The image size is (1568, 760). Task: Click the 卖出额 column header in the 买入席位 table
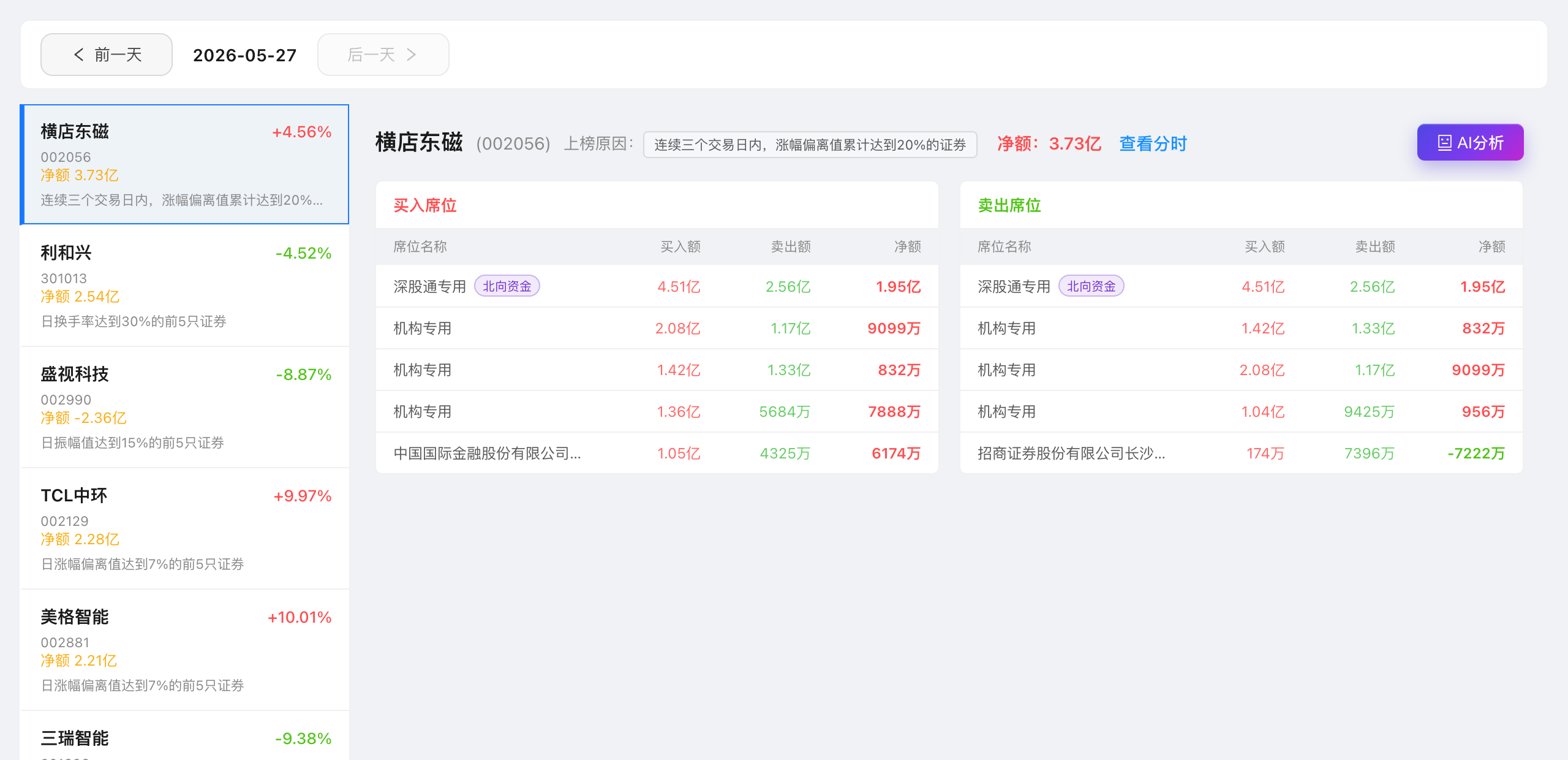[790, 246]
